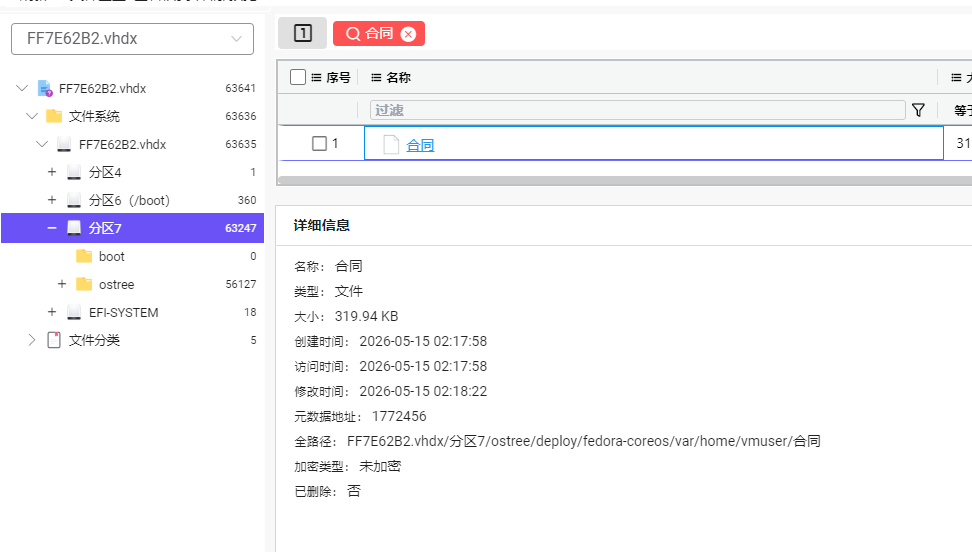This screenshot has height=552, width=972.
Task: Click the disk icon beside FF7E62B2.vhdx child
Action: click(64, 144)
